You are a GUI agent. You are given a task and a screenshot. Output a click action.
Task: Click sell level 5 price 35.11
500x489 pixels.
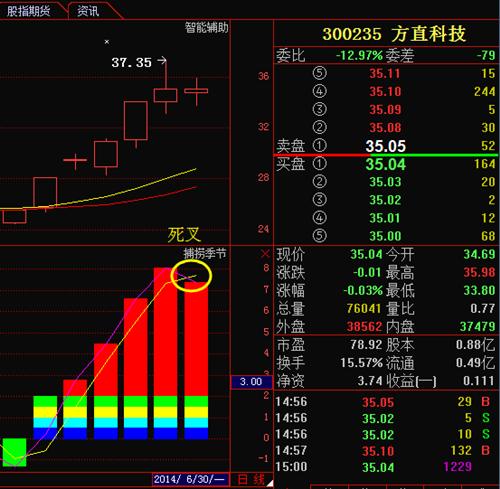pyautogui.click(x=385, y=73)
